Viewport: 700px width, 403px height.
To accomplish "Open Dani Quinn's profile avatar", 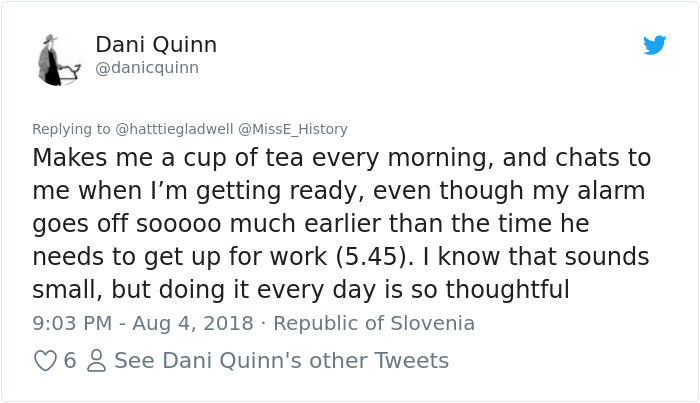I will [x=59, y=60].
